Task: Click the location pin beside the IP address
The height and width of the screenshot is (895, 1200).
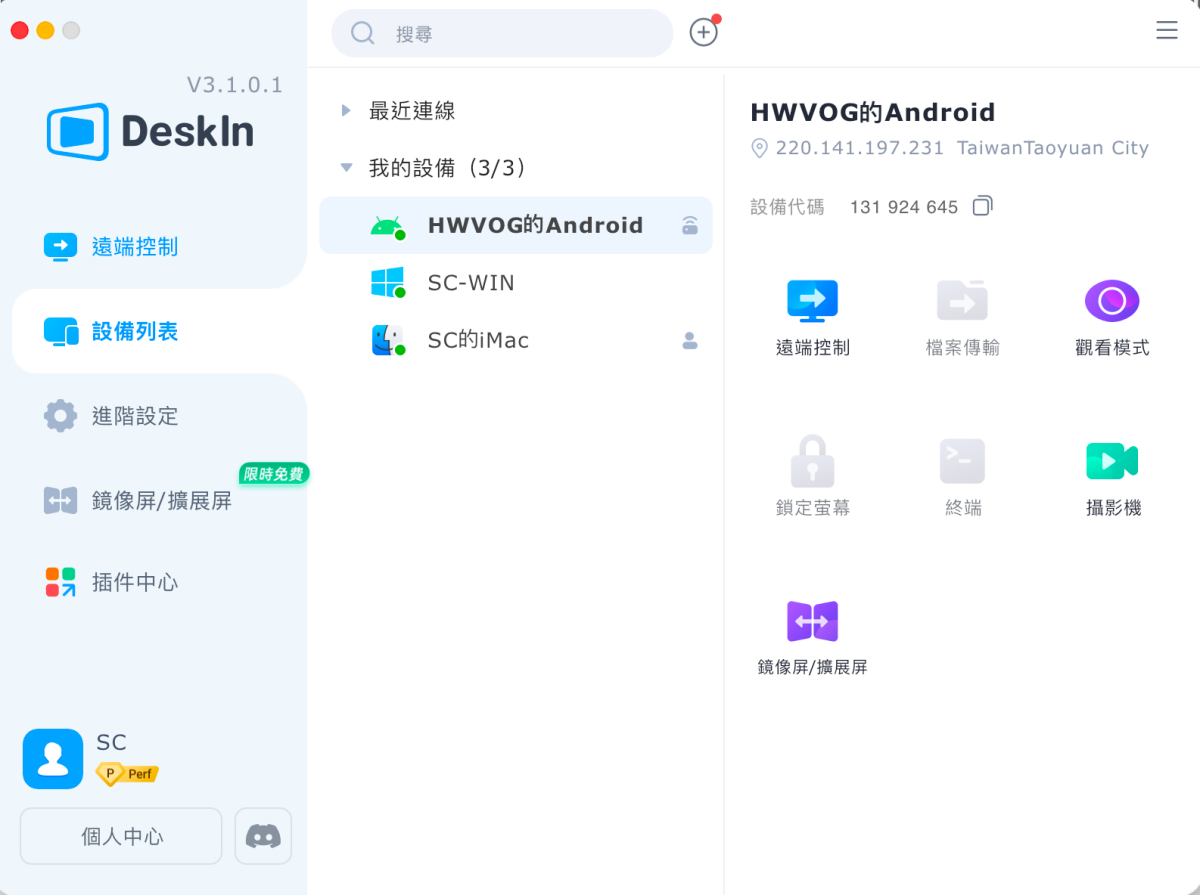Action: point(759,148)
